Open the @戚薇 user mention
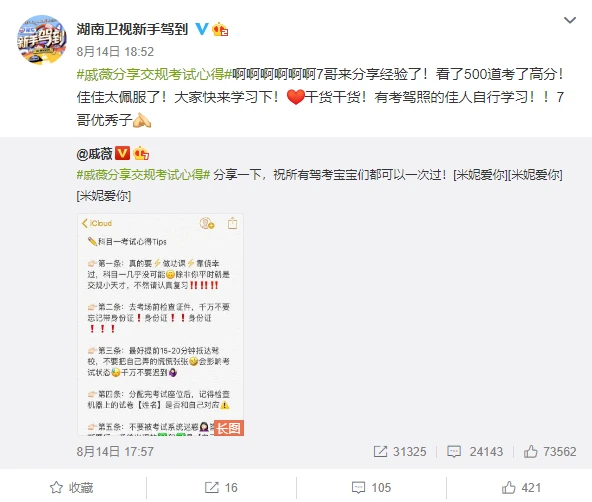 95,154
